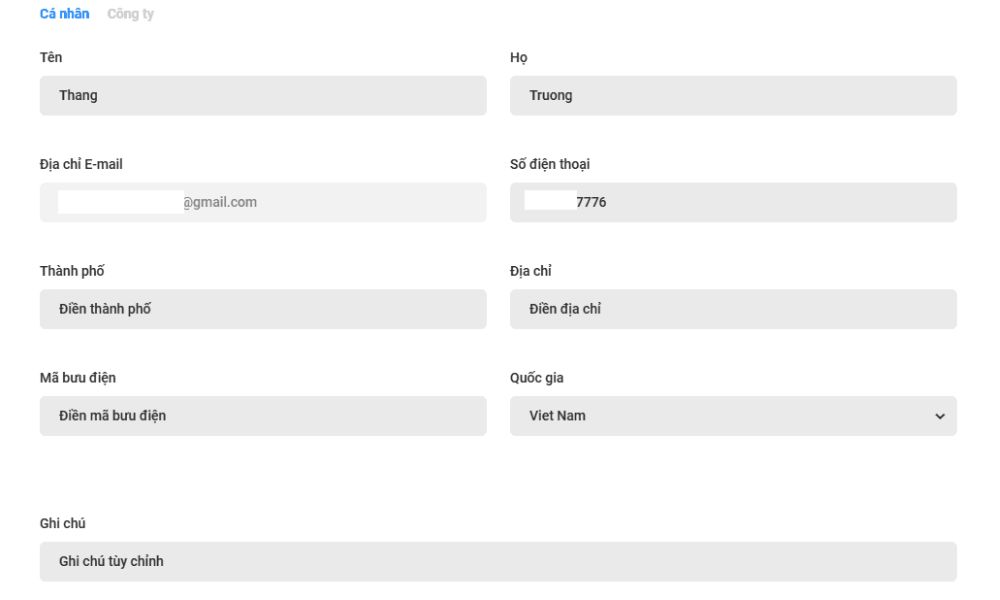Click the Tên field containing Thang
This screenshot has height=600, width=1000.
click(263, 96)
